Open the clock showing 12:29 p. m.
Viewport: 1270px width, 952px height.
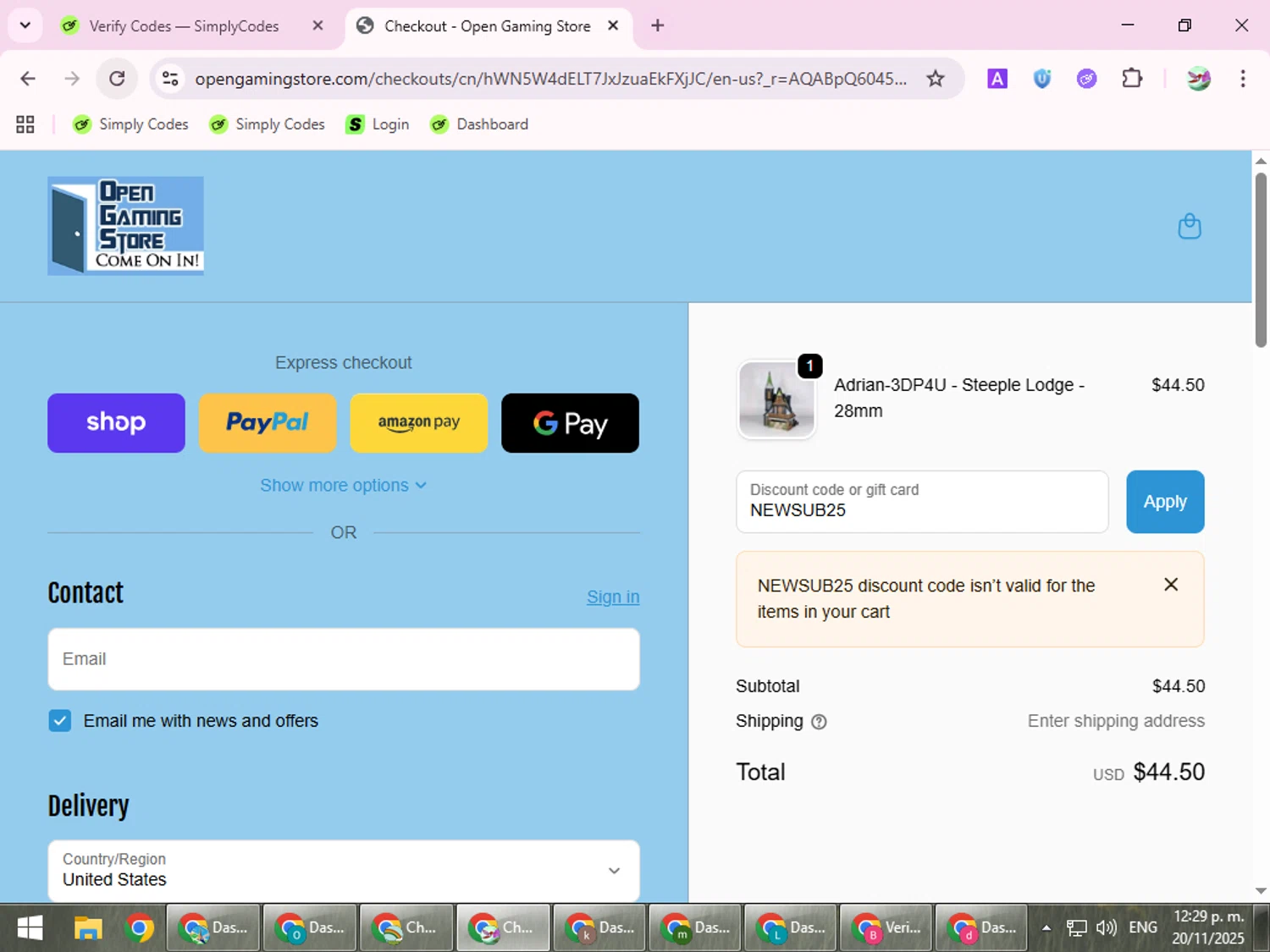[x=1208, y=928]
